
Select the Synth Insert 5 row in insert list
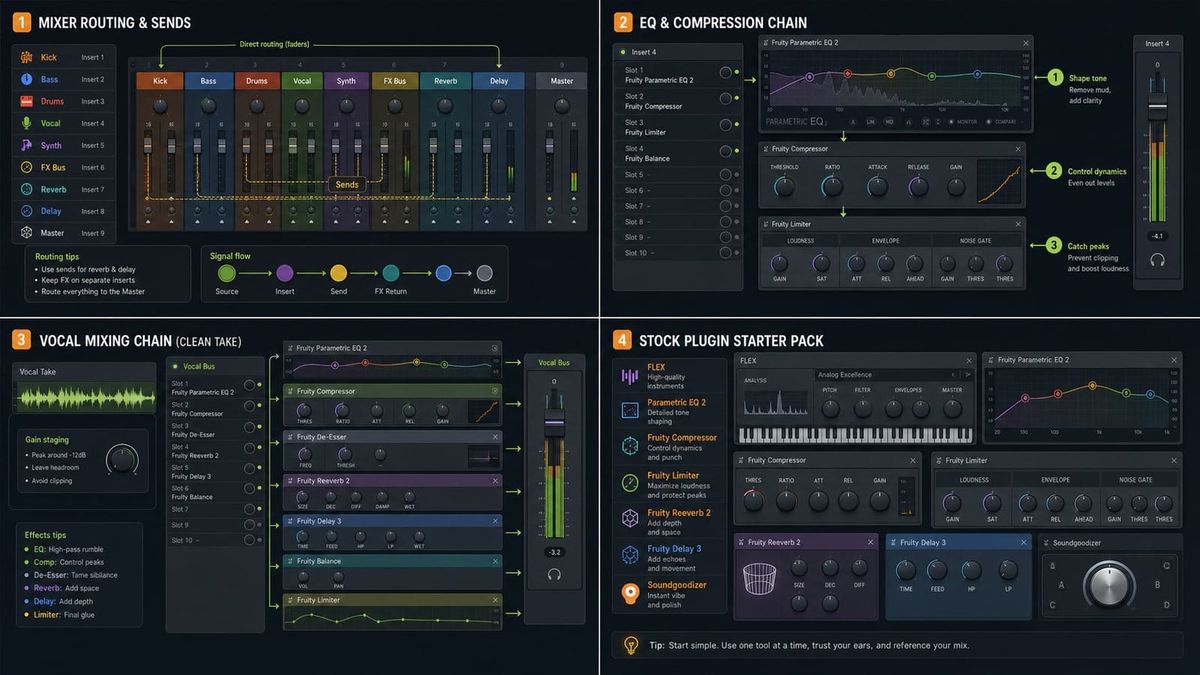(63, 145)
